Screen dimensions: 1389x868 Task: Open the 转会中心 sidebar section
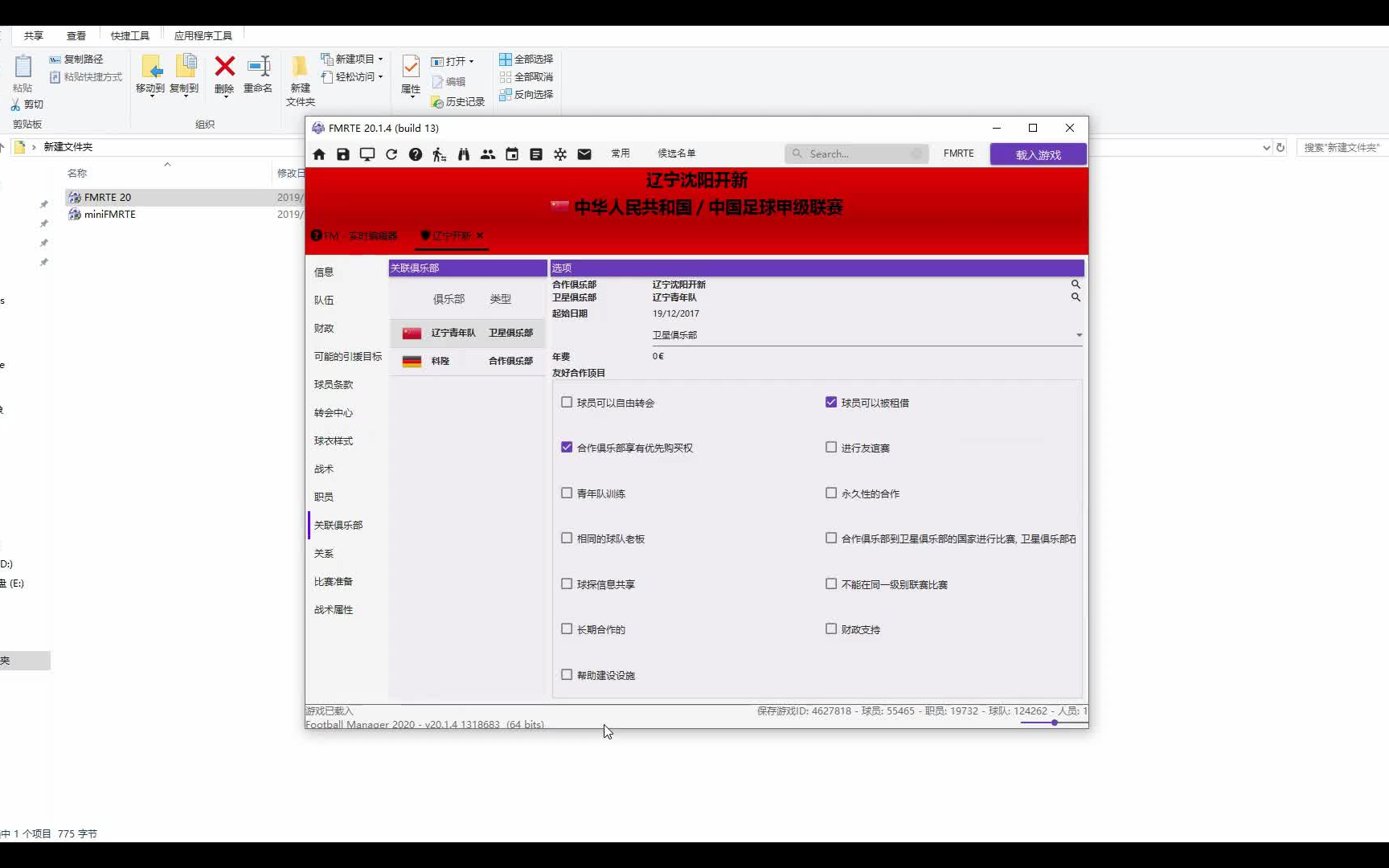(334, 413)
